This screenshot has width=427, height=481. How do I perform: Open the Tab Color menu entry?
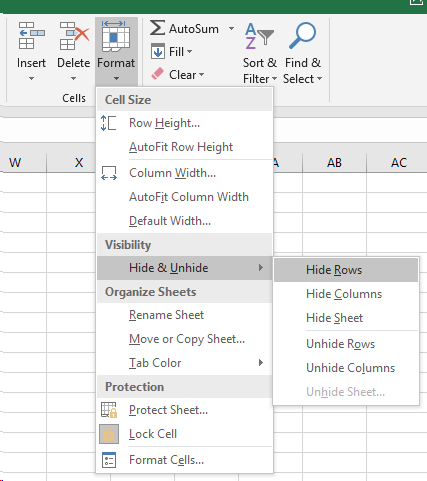click(185, 363)
